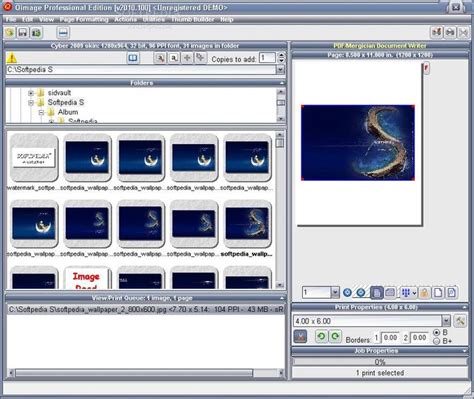This screenshot has height=399, width=474.
Task: Rotate the print clockwise with green arrow
Action: [x=335, y=336]
